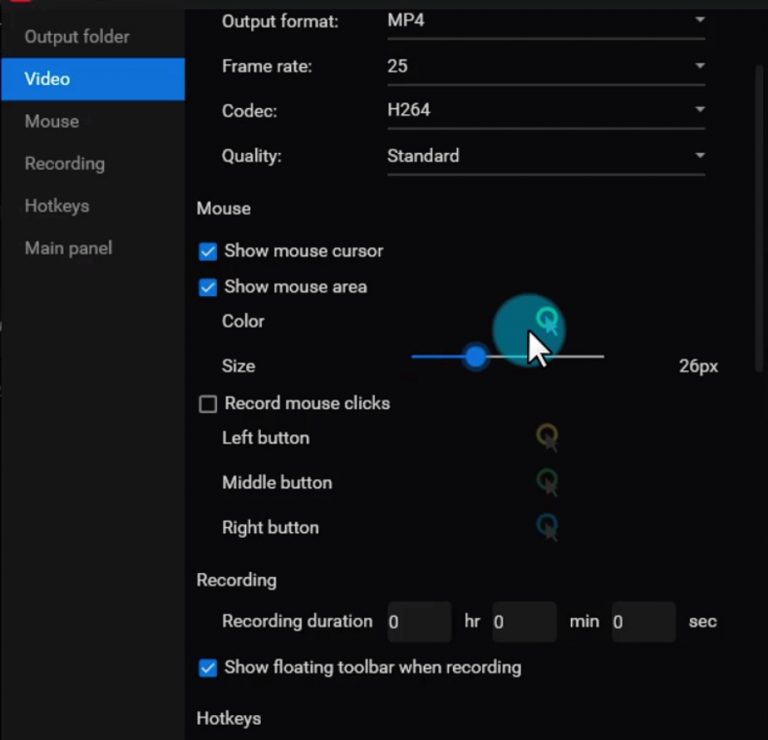Open the Output format dropdown
This screenshot has height=740, width=768.
point(546,22)
